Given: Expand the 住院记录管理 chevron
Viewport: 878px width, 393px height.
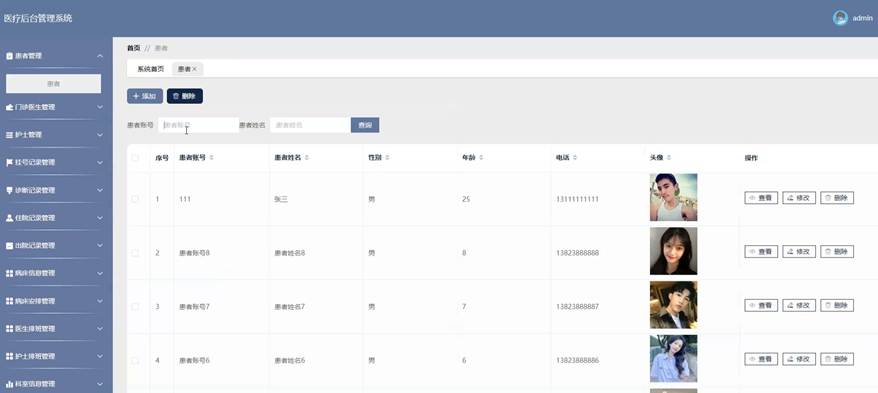Looking at the screenshot, I should pyautogui.click(x=100, y=218).
